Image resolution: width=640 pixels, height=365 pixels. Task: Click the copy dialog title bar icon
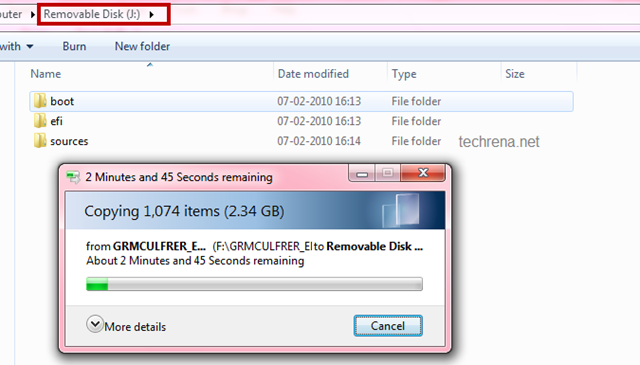(73, 177)
